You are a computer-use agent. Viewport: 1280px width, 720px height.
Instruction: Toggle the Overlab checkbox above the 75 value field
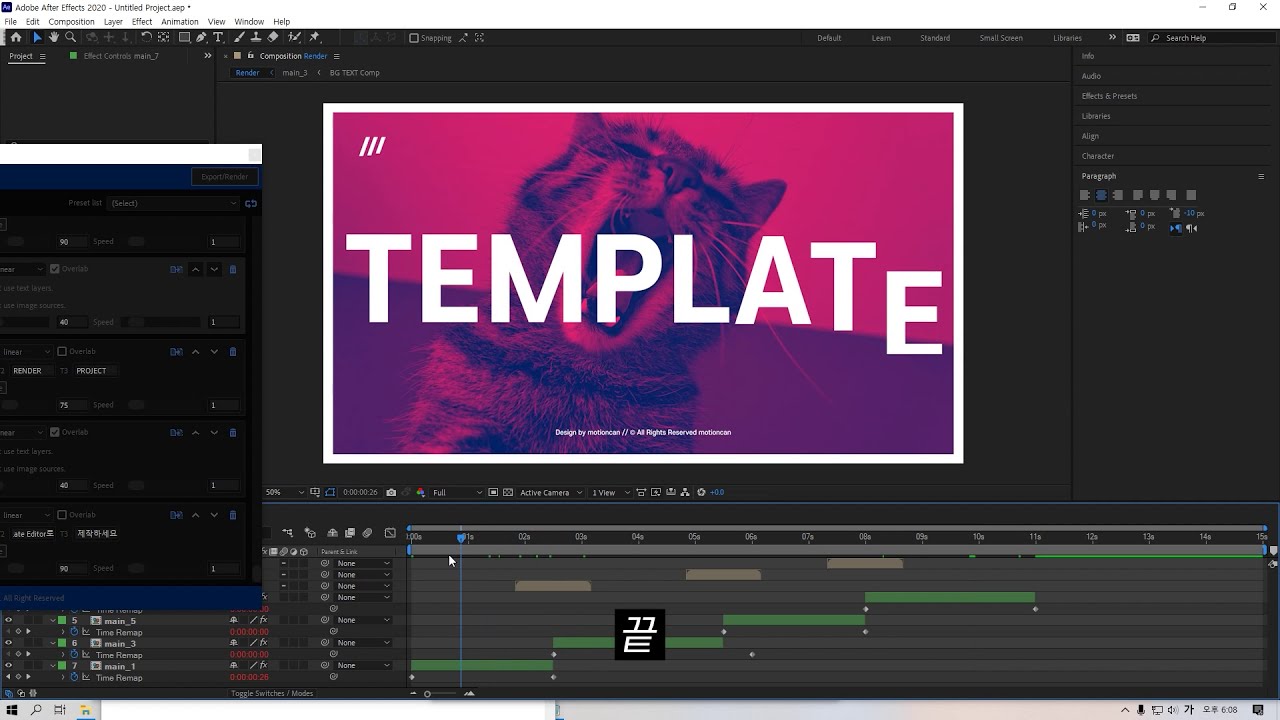[x=62, y=352]
